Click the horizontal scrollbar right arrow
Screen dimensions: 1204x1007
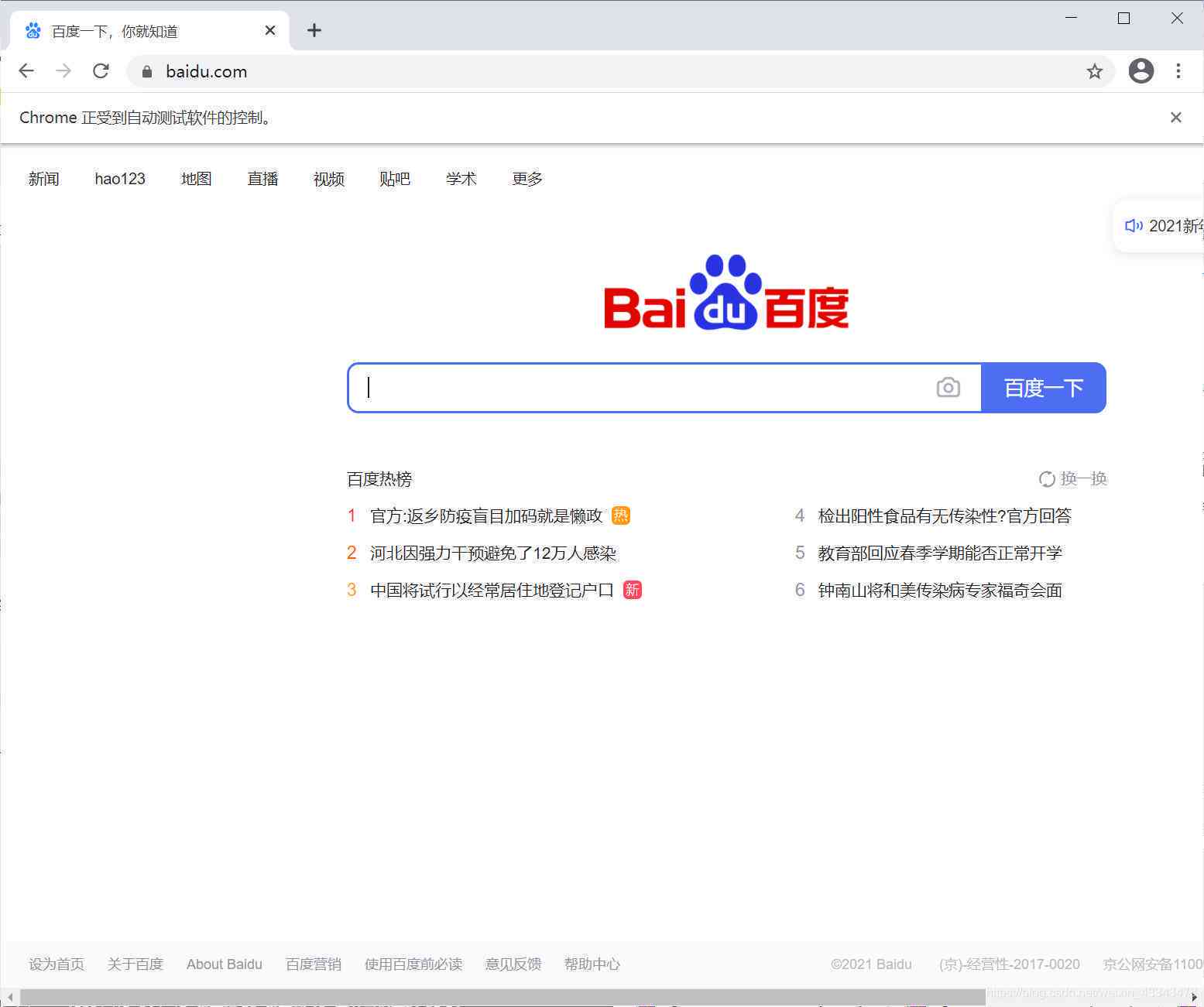(1195, 997)
